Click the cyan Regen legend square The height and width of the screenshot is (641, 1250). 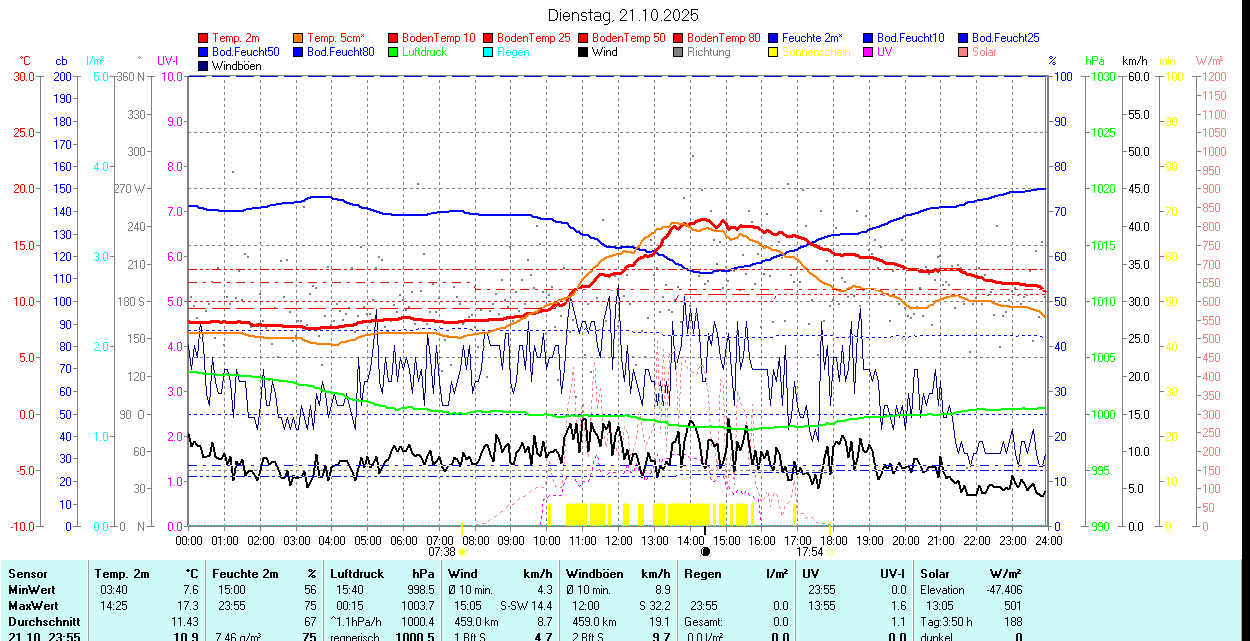coord(489,52)
